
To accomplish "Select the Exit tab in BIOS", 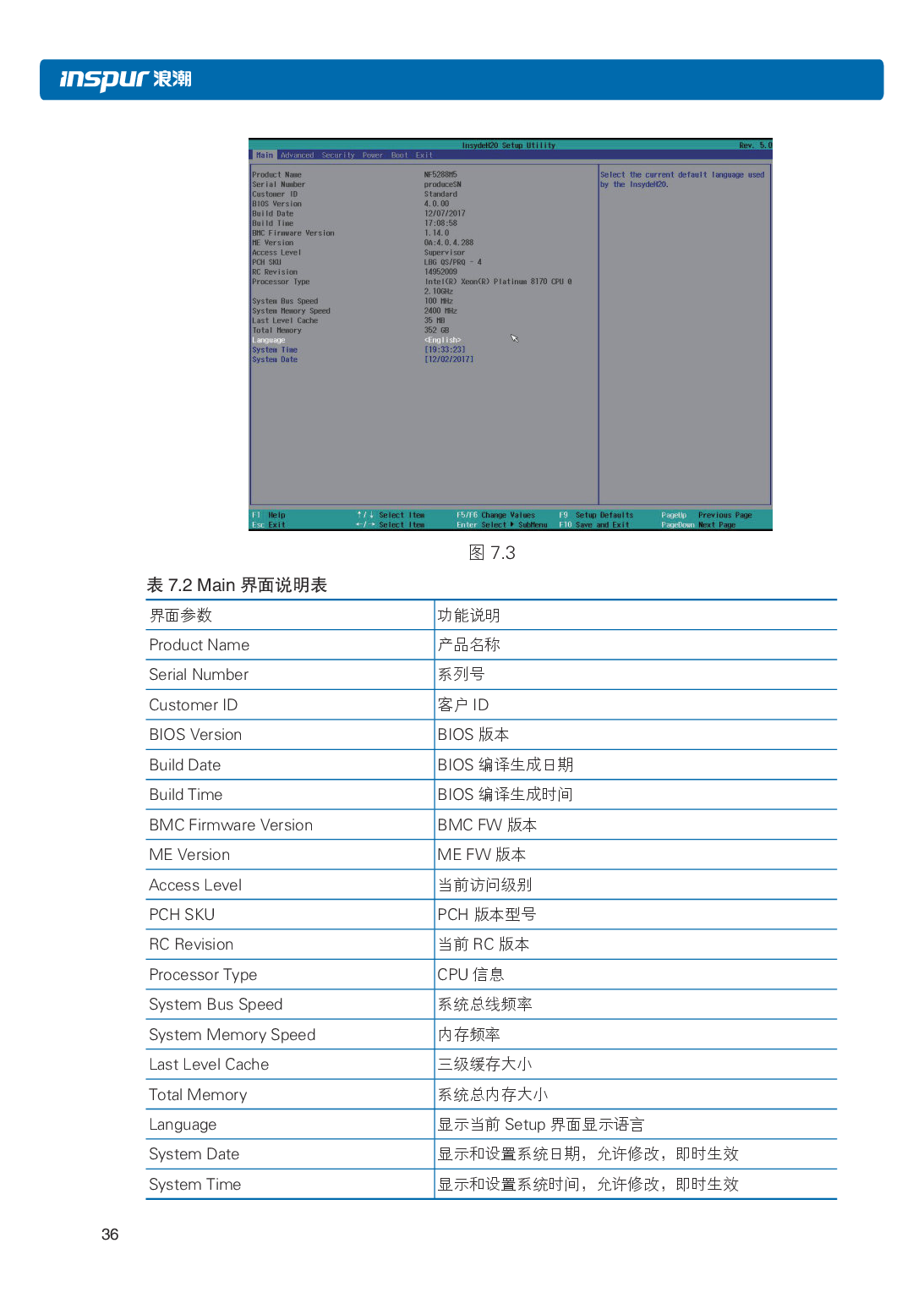I will point(424,156).
